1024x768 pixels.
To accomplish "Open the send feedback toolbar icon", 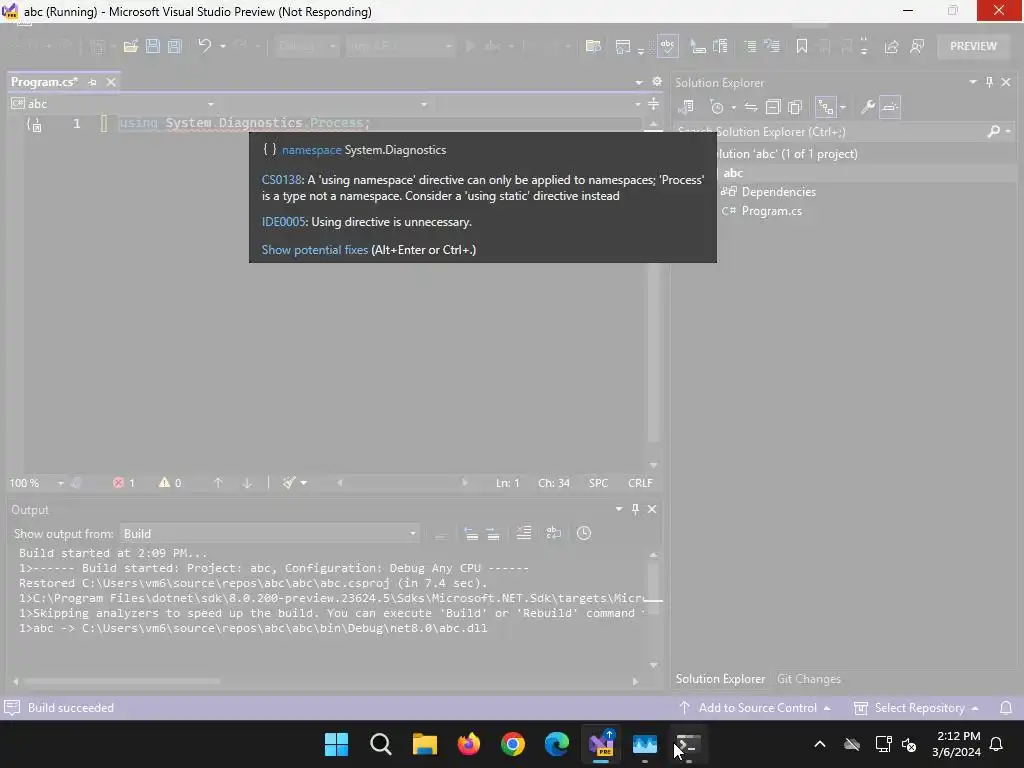I will pos(917,46).
